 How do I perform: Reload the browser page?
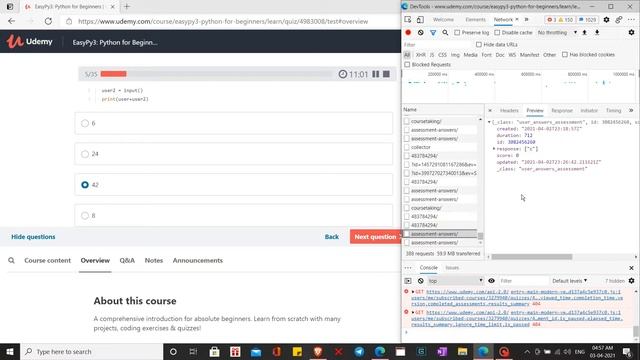[x=48, y=21]
